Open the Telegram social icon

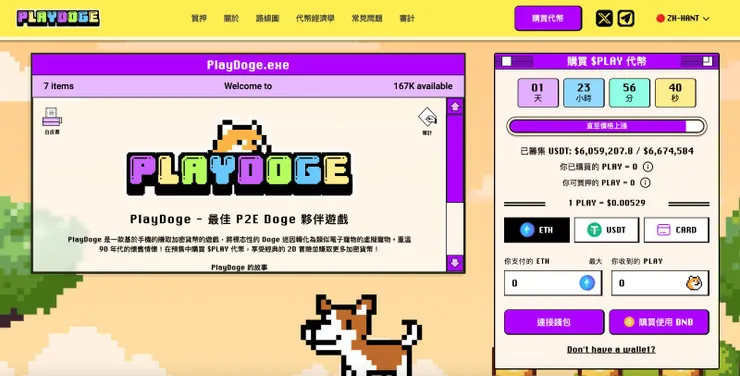[x=626, y=18]
